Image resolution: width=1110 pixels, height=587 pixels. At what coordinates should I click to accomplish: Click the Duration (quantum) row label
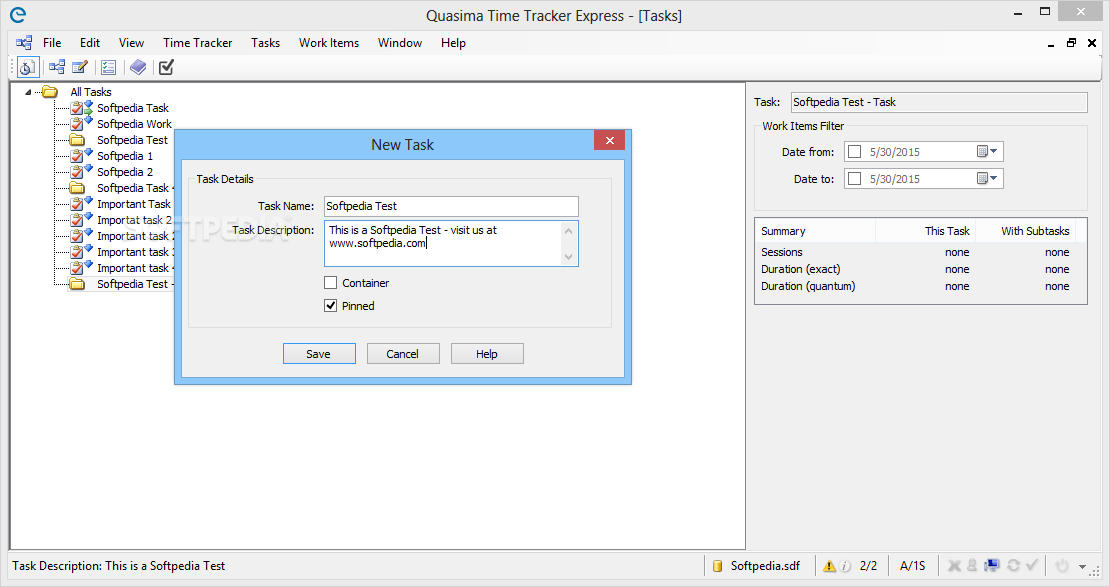[x=808, y=286]
